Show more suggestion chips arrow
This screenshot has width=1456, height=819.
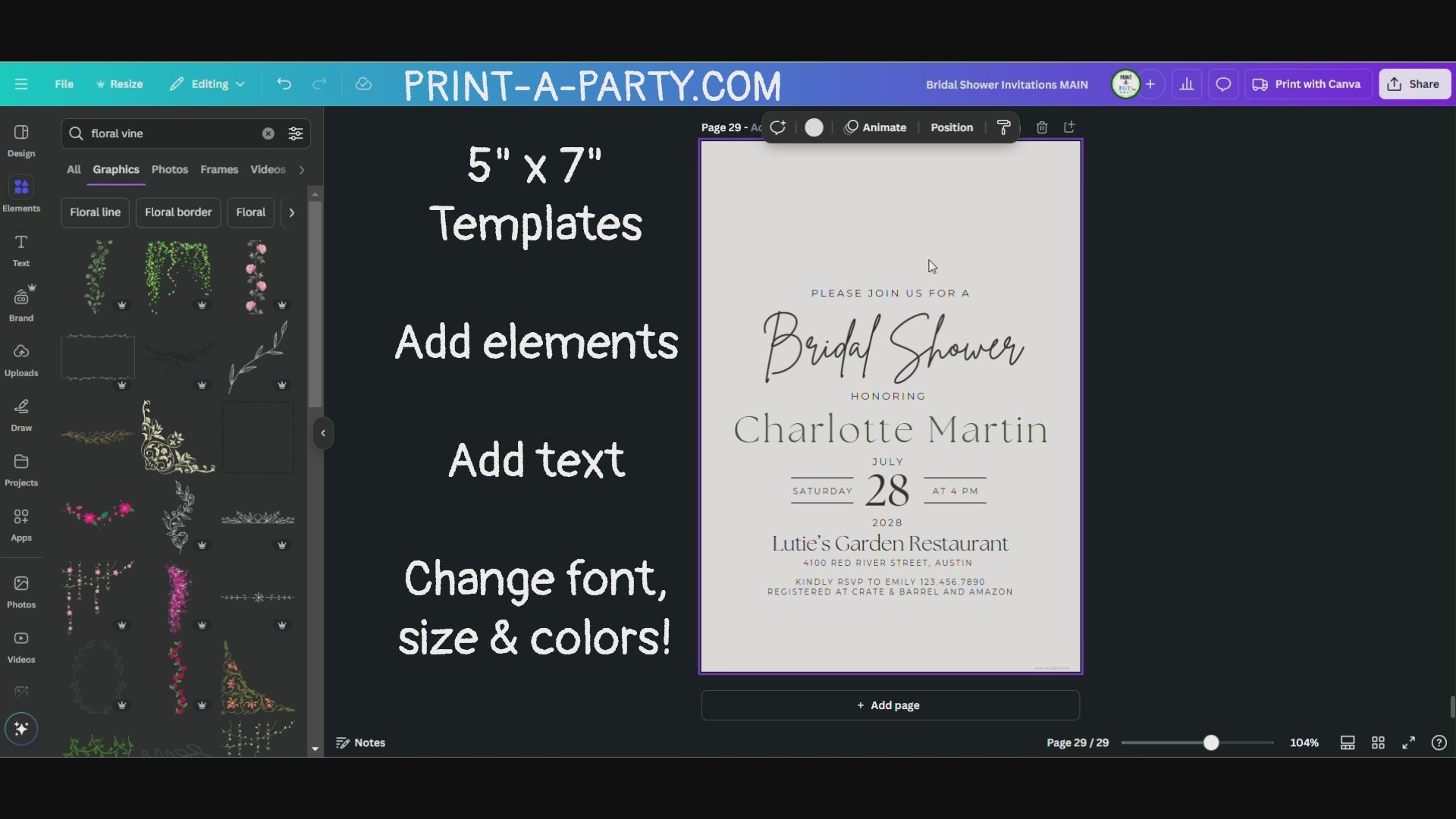(x=291, y=212)
